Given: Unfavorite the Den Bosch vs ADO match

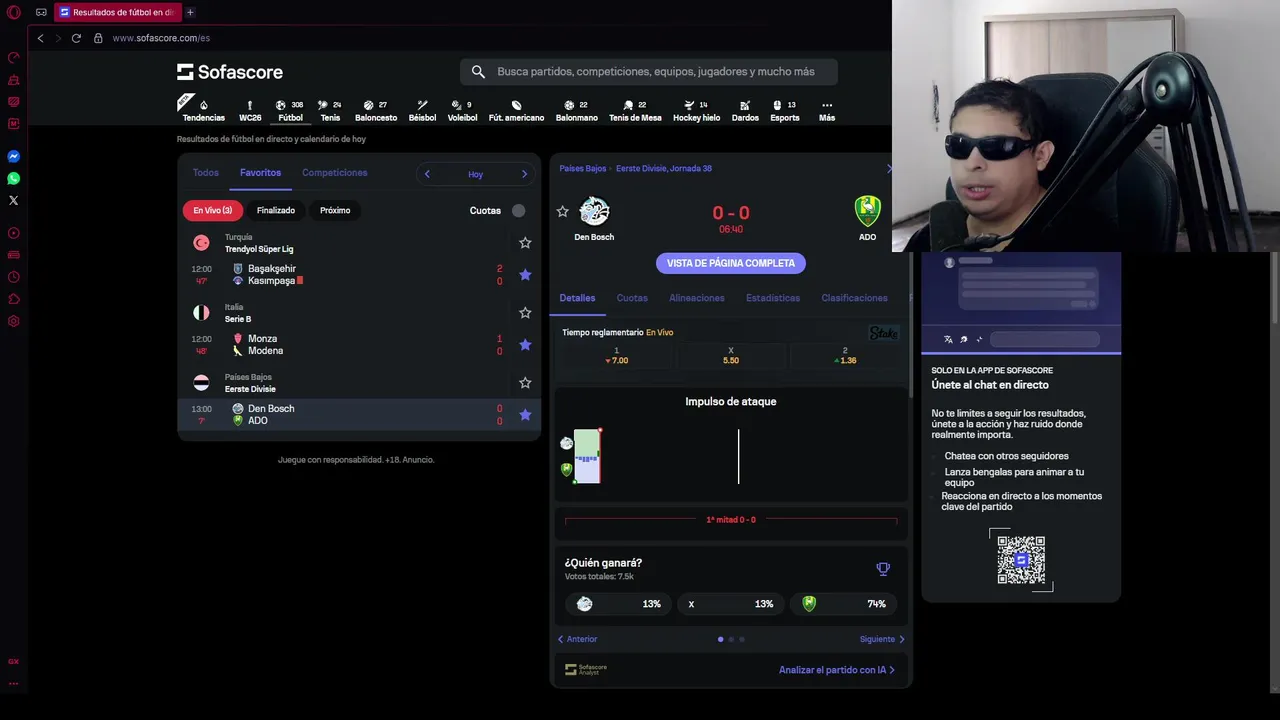Looking at the screenshot, I should [x=525, y=415].
